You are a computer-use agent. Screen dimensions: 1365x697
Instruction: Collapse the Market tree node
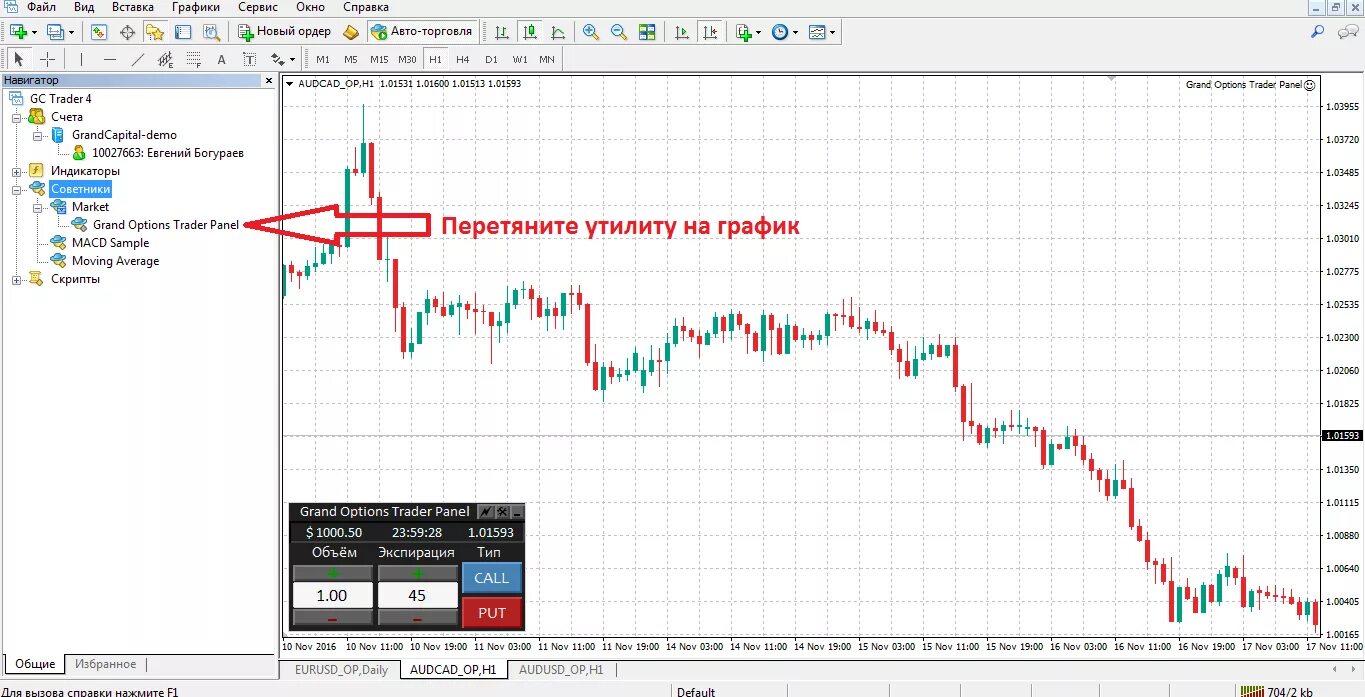click(x=37, y=207)
